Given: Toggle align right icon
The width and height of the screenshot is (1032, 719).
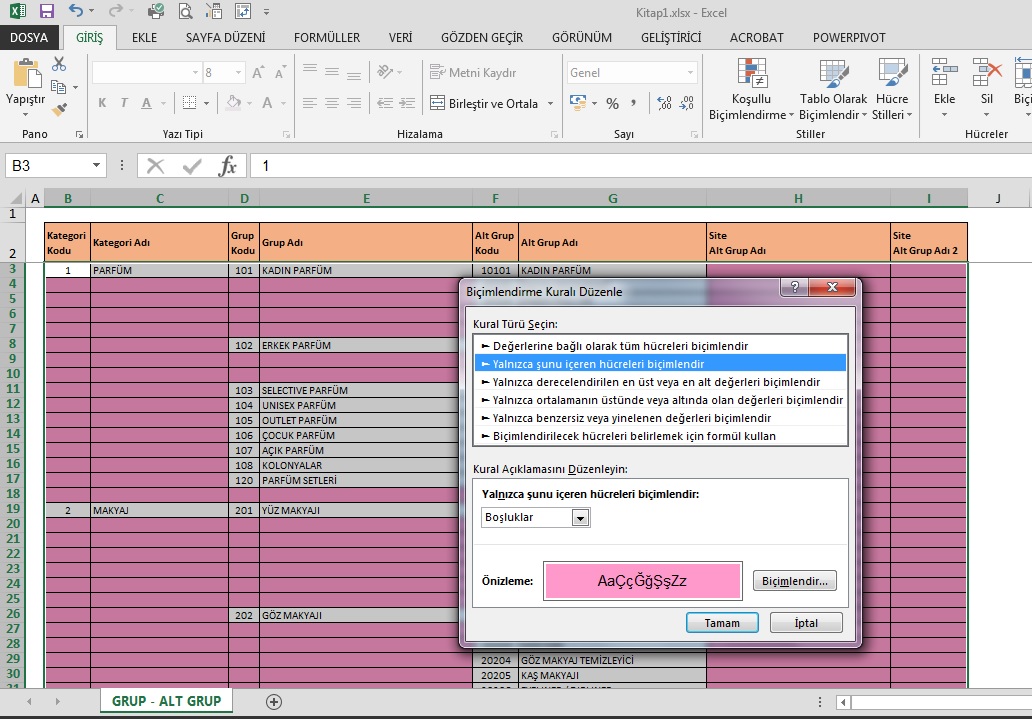Looking at the screenshot, I should (x=353, y=103).
